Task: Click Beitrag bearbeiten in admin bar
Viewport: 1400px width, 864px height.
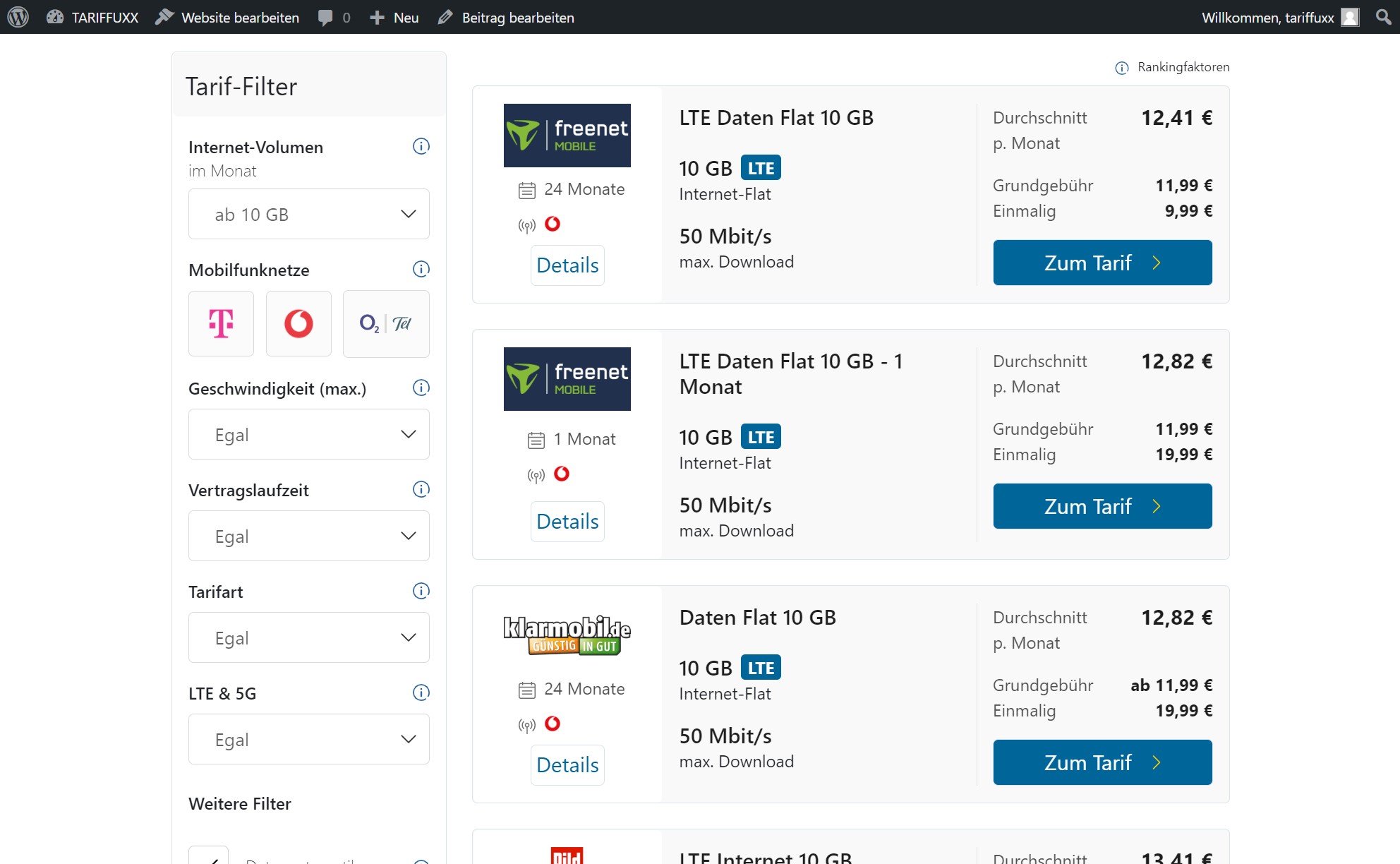Action: point(506,17)
